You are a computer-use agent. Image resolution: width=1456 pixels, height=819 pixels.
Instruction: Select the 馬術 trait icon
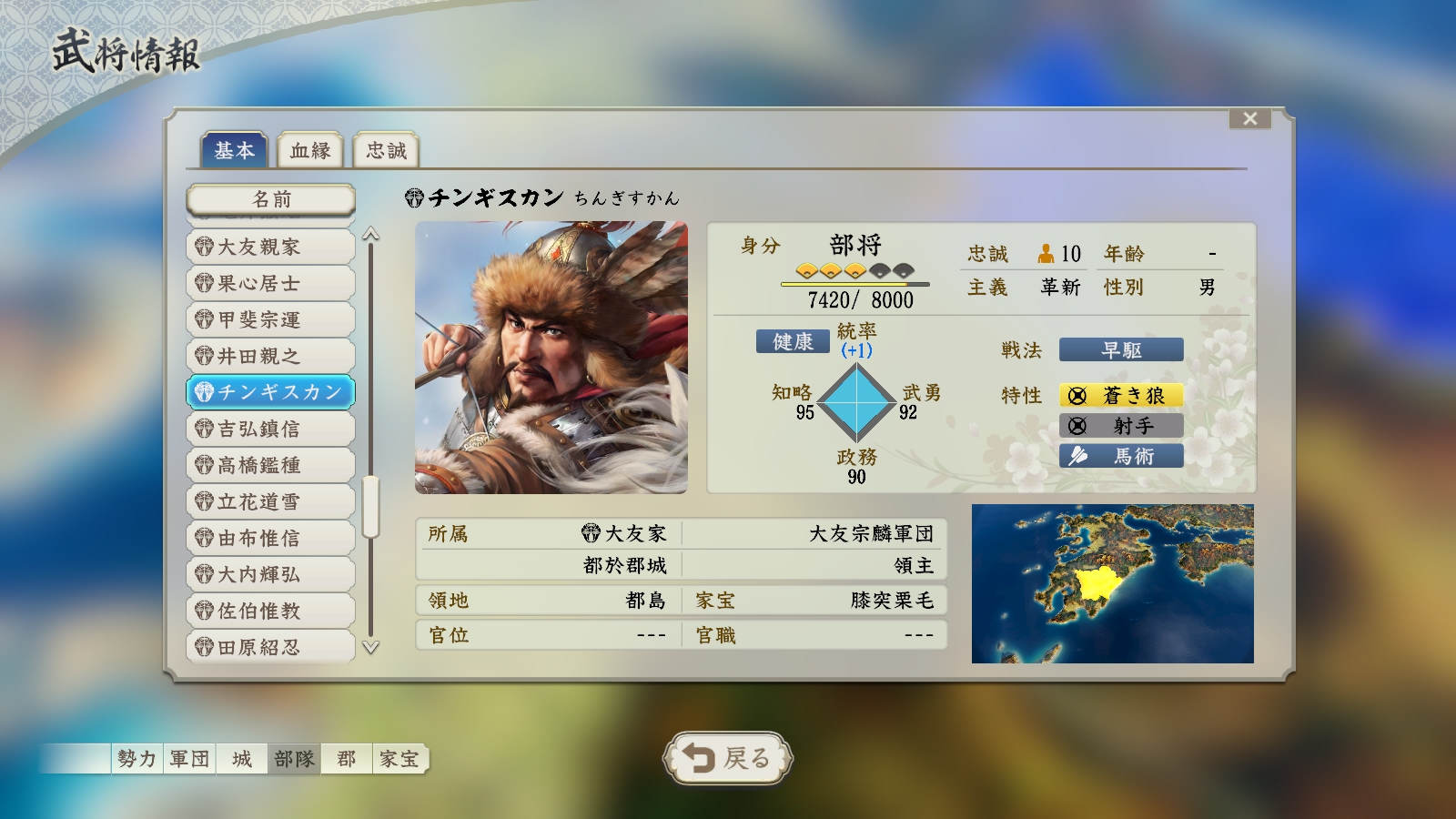[1077, 456]
